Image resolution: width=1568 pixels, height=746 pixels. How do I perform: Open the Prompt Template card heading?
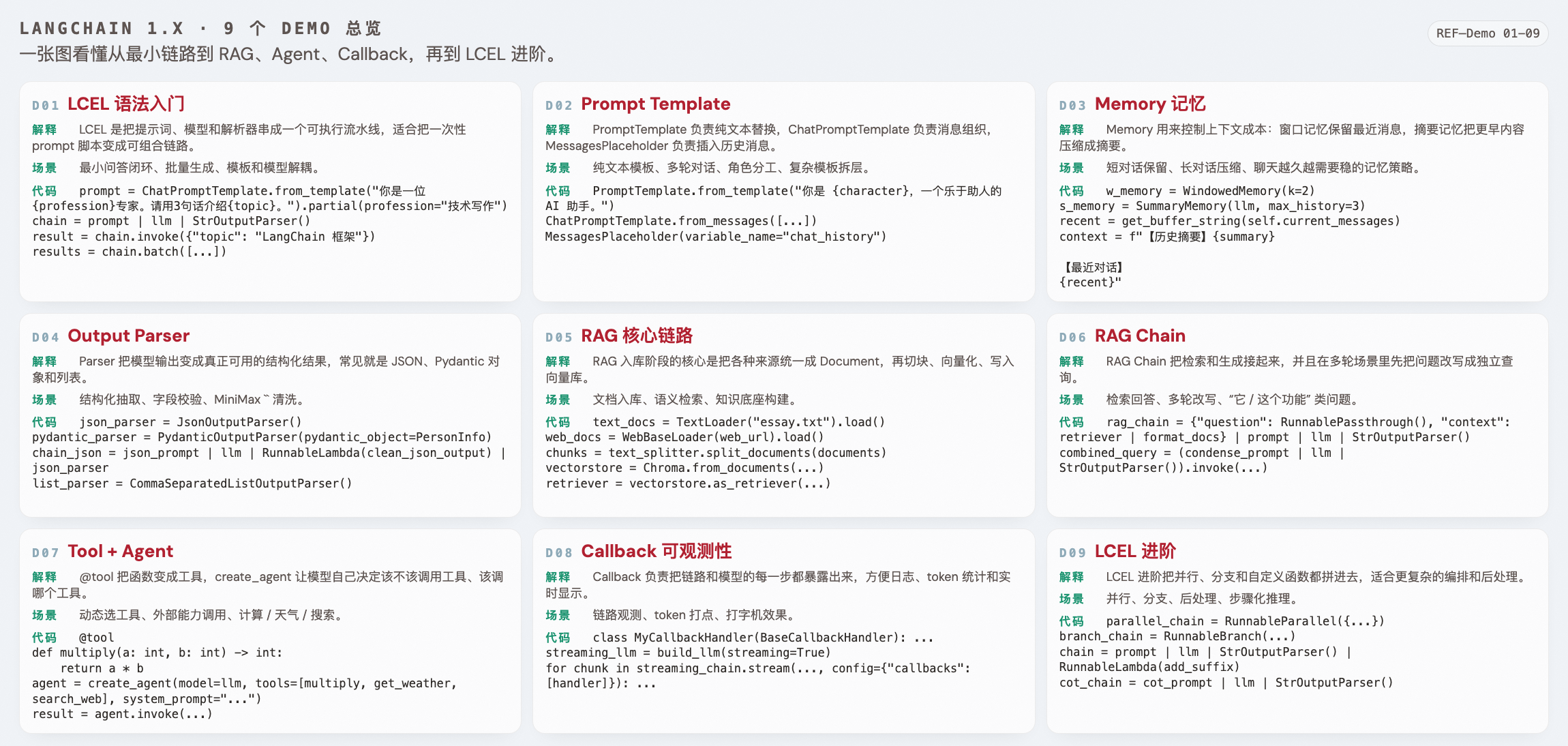tap(655, 104)
